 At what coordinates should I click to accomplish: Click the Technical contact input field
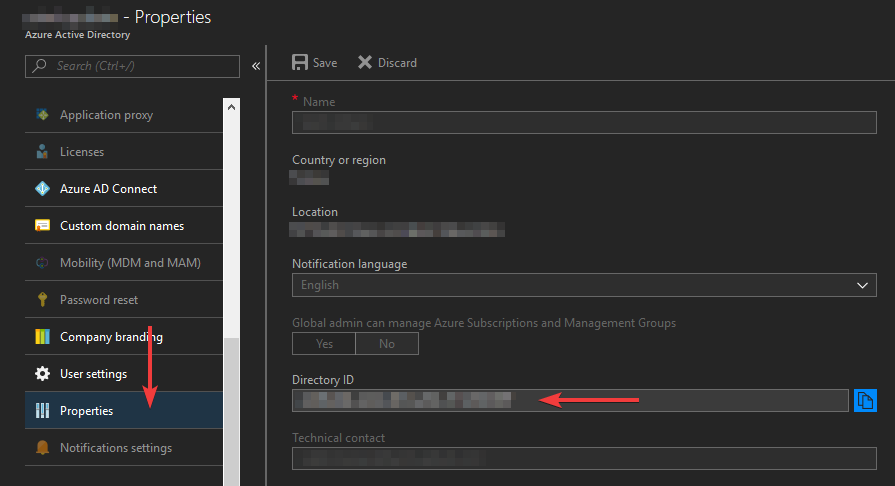tap(584, 459)
